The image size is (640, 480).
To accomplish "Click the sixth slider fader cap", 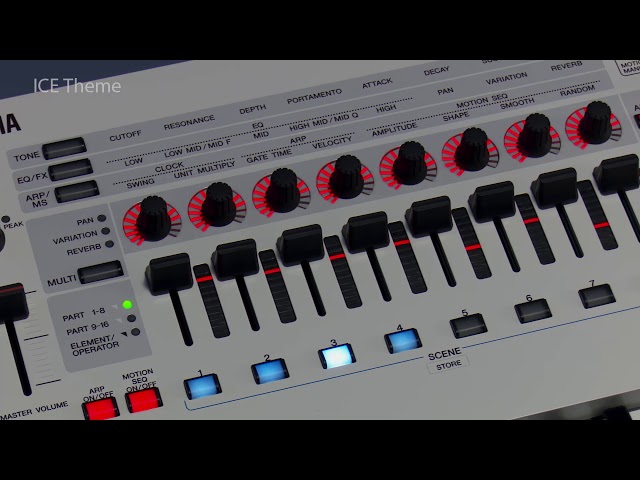I will click(491, 202).
